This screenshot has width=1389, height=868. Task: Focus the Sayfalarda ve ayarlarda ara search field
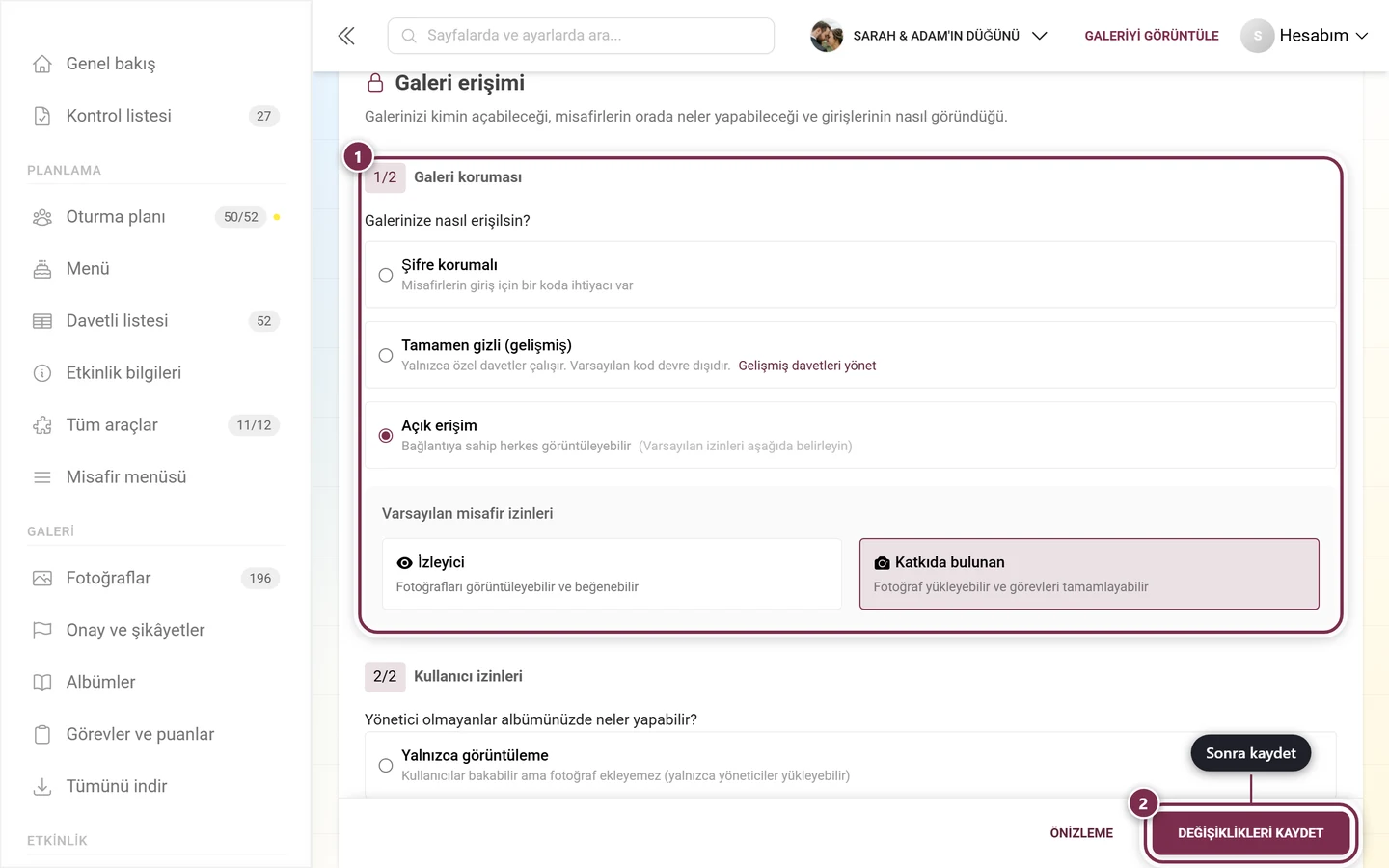tap(581, 36)
